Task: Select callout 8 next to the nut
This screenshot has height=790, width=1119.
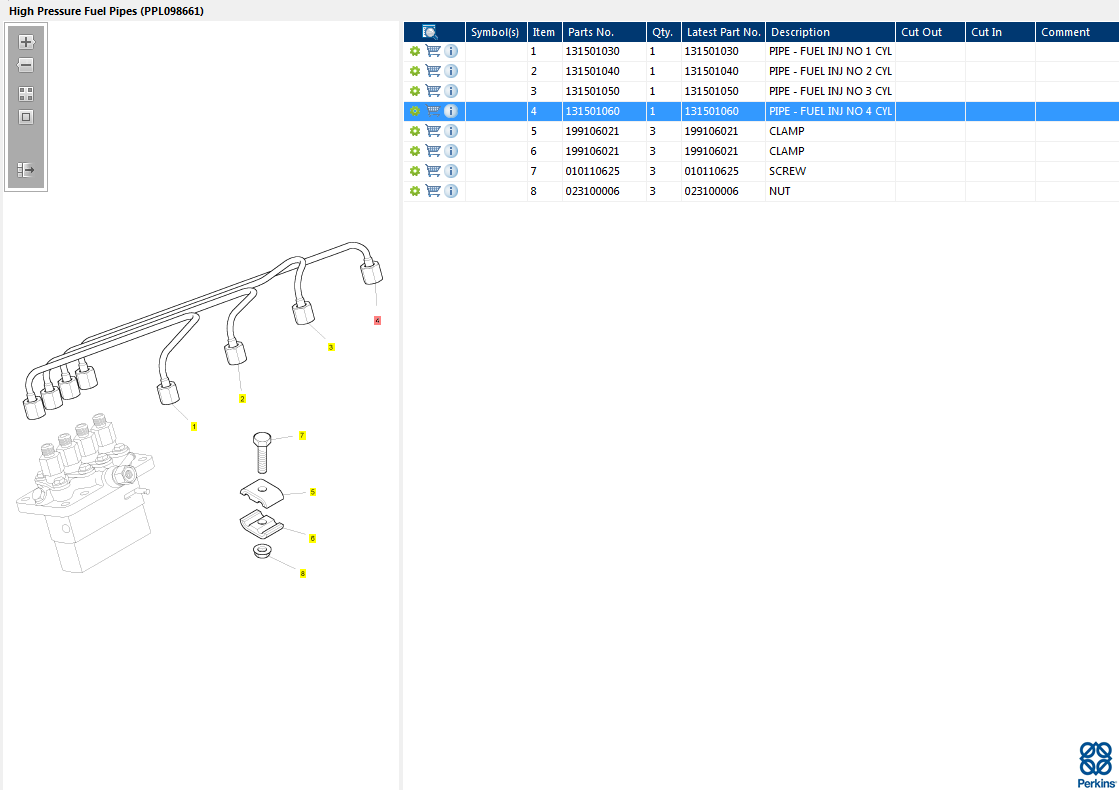Action: pos(303,574)
